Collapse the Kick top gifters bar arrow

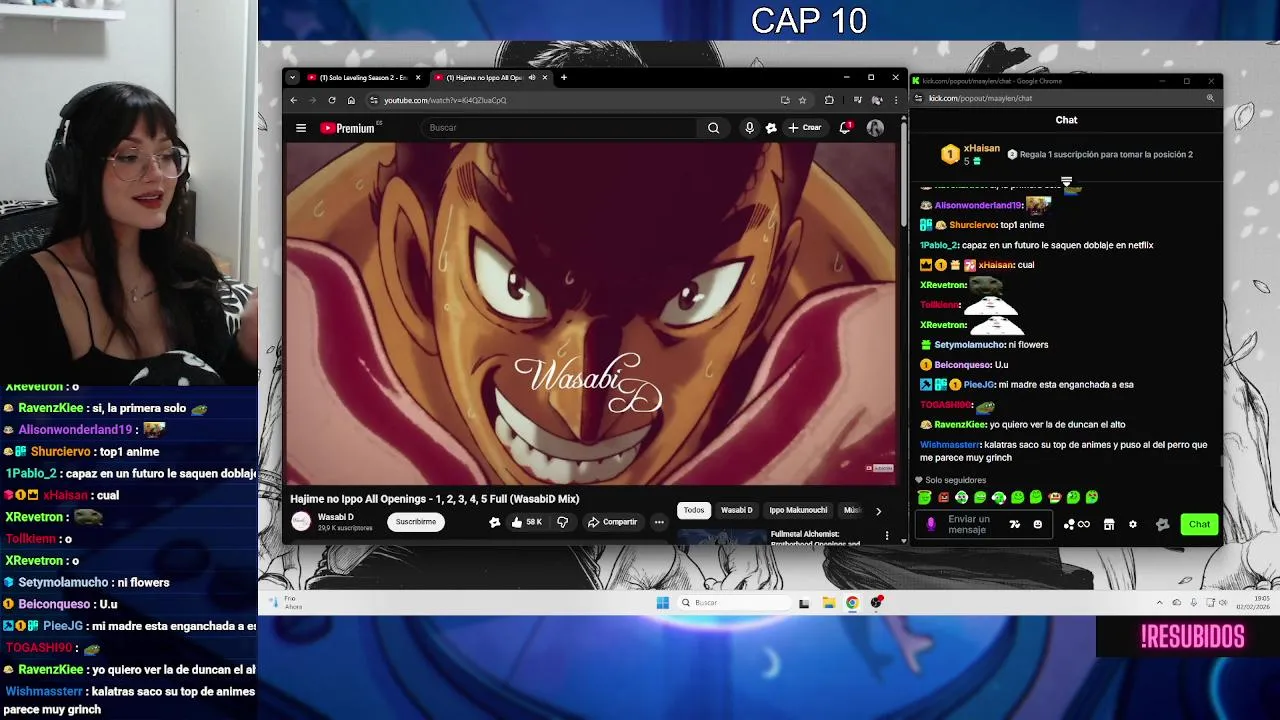coord(1066,182)
